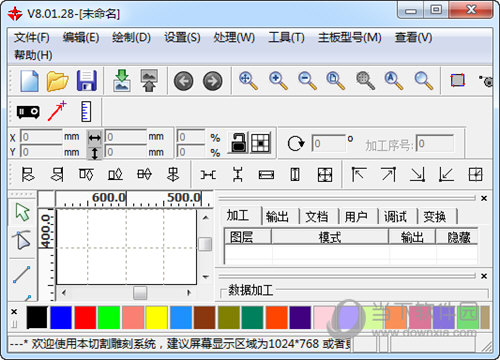Open the 文件(F) menu

32,37
